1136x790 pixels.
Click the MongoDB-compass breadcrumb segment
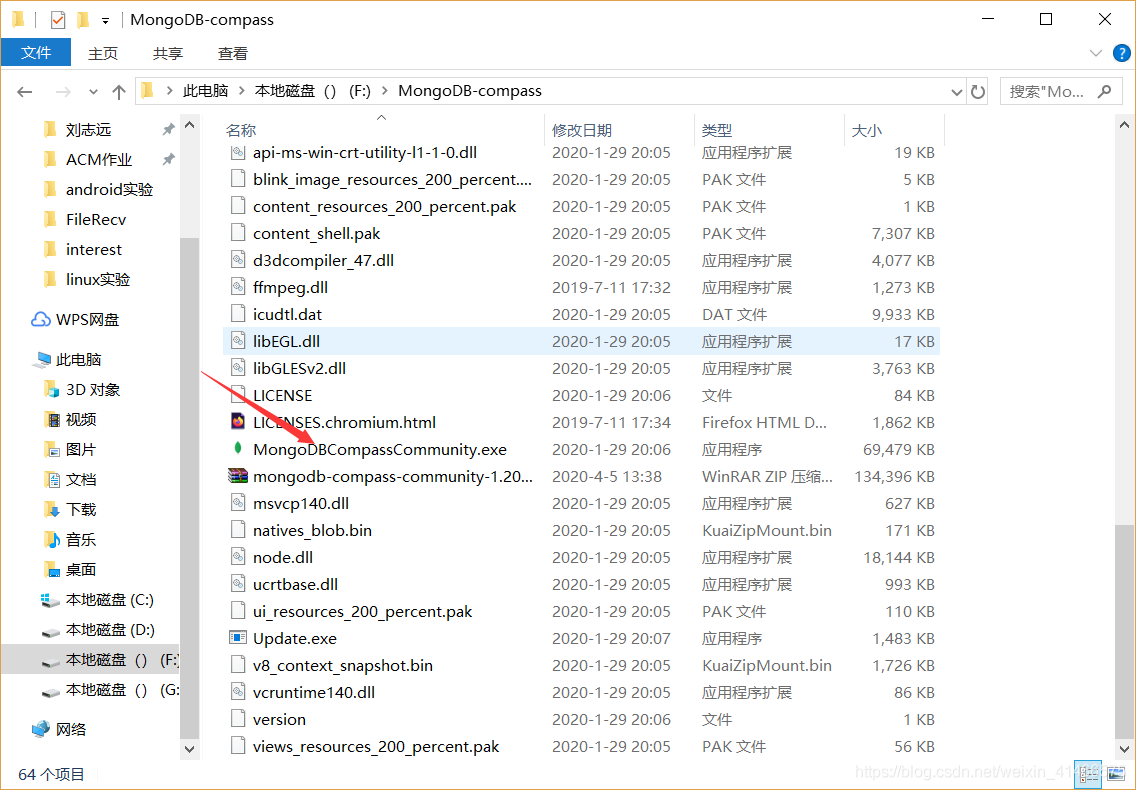(470, 91)
